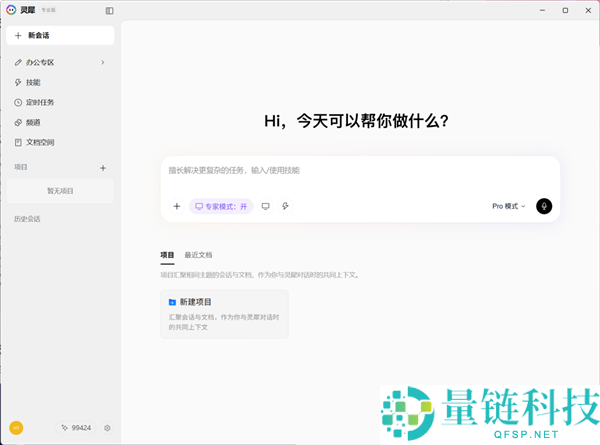The height and width of the screenshot is (445, 600).
Task: Click the 项目 section label in sidebar
Action: click(x=21, y=167)
